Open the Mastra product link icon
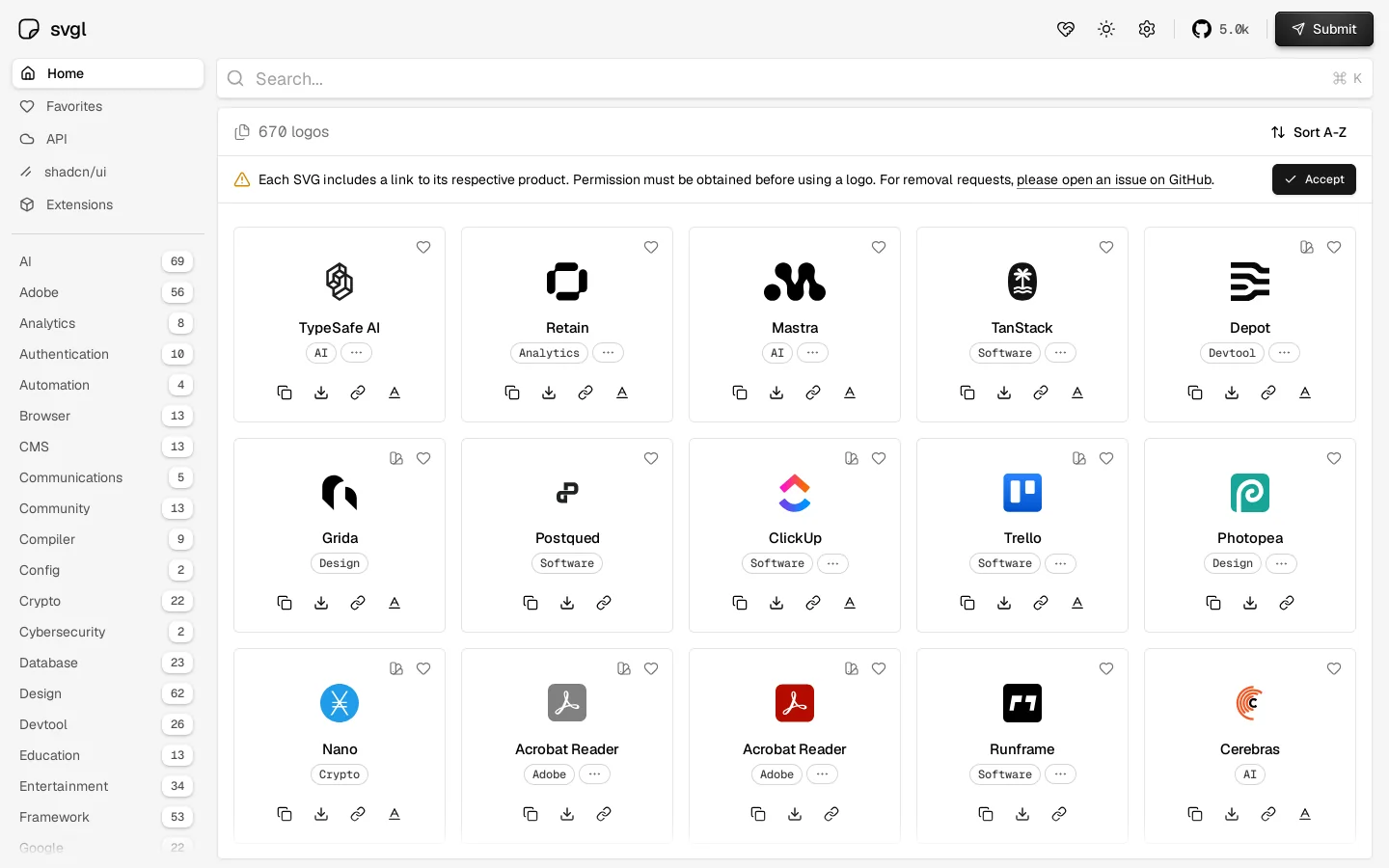The width and height of the screenshot is (1389, 868). (x=813, y=393)
